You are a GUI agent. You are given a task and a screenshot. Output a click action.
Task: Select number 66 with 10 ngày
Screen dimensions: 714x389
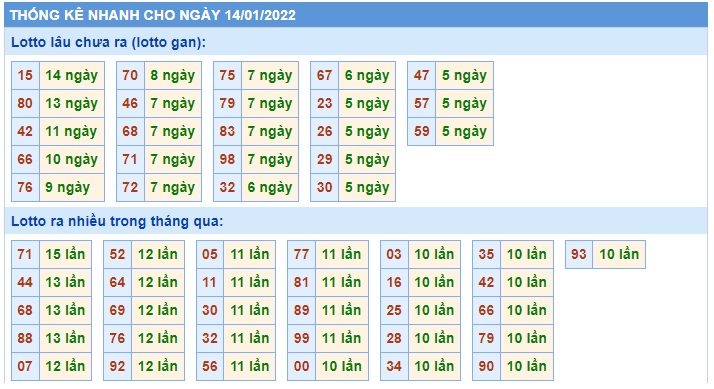pos(26,159)
